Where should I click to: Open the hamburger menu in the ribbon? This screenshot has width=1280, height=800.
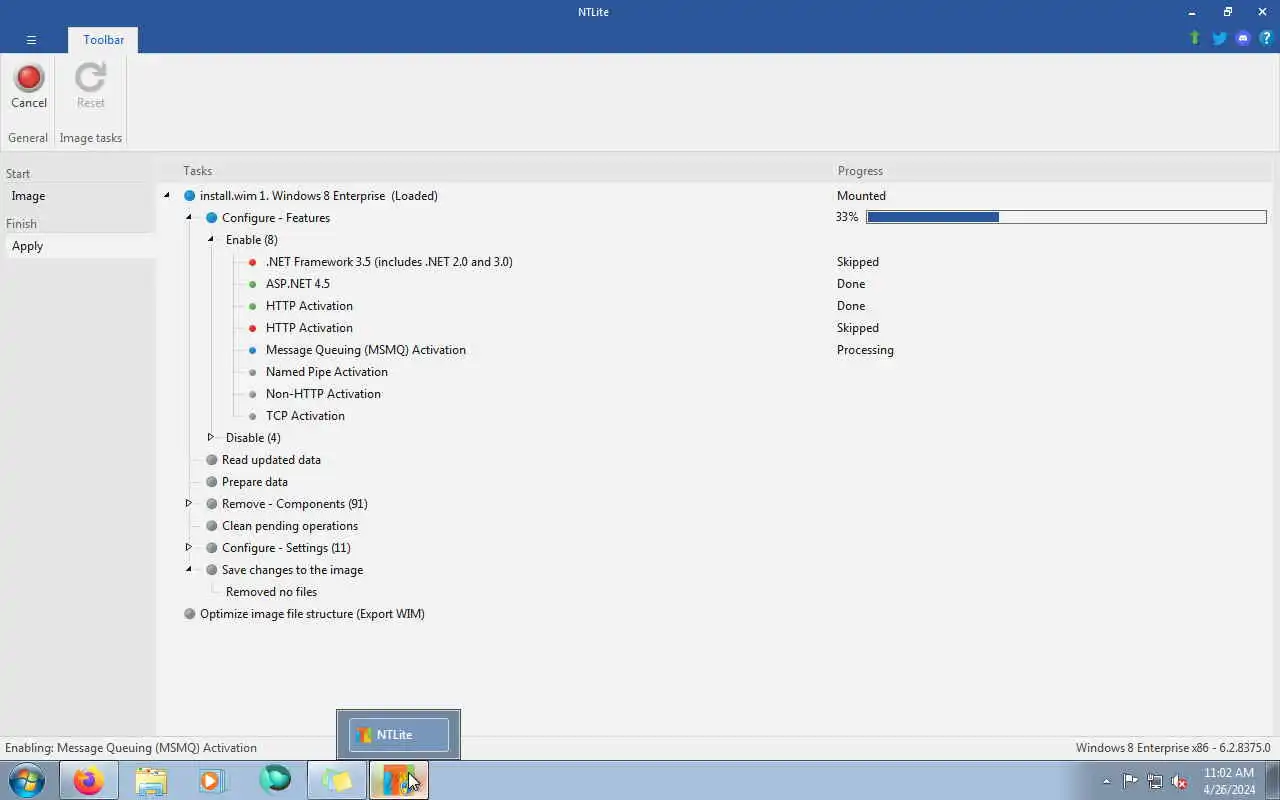click(x=31, y=40)
